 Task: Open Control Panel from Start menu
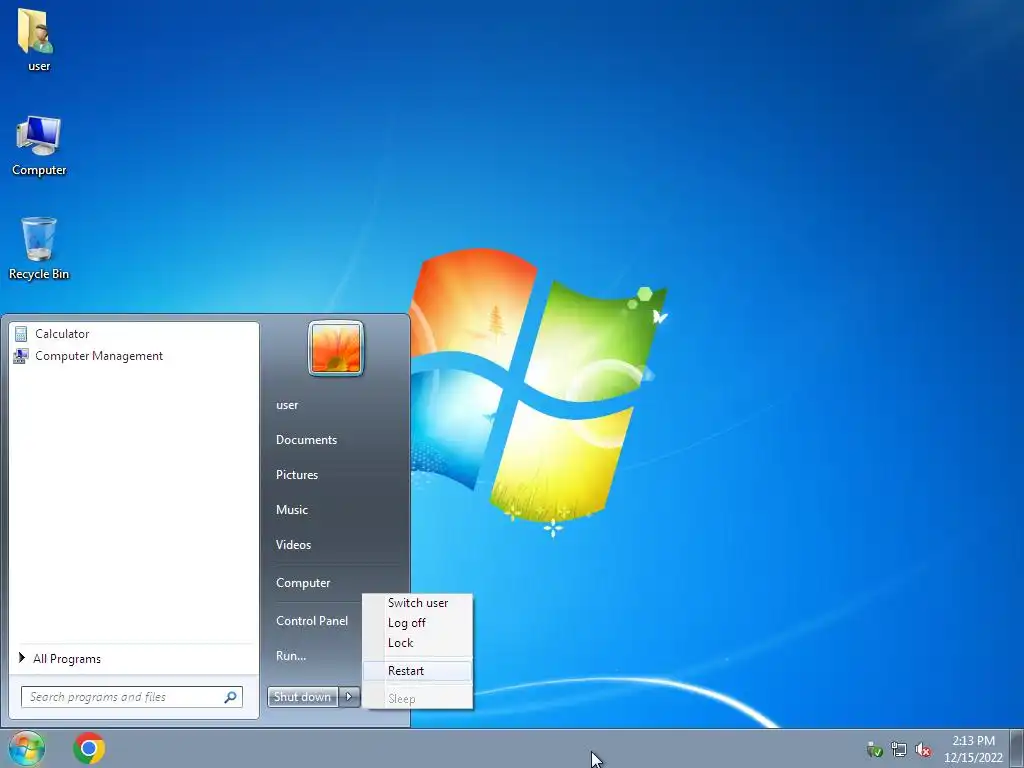(312, 621)
